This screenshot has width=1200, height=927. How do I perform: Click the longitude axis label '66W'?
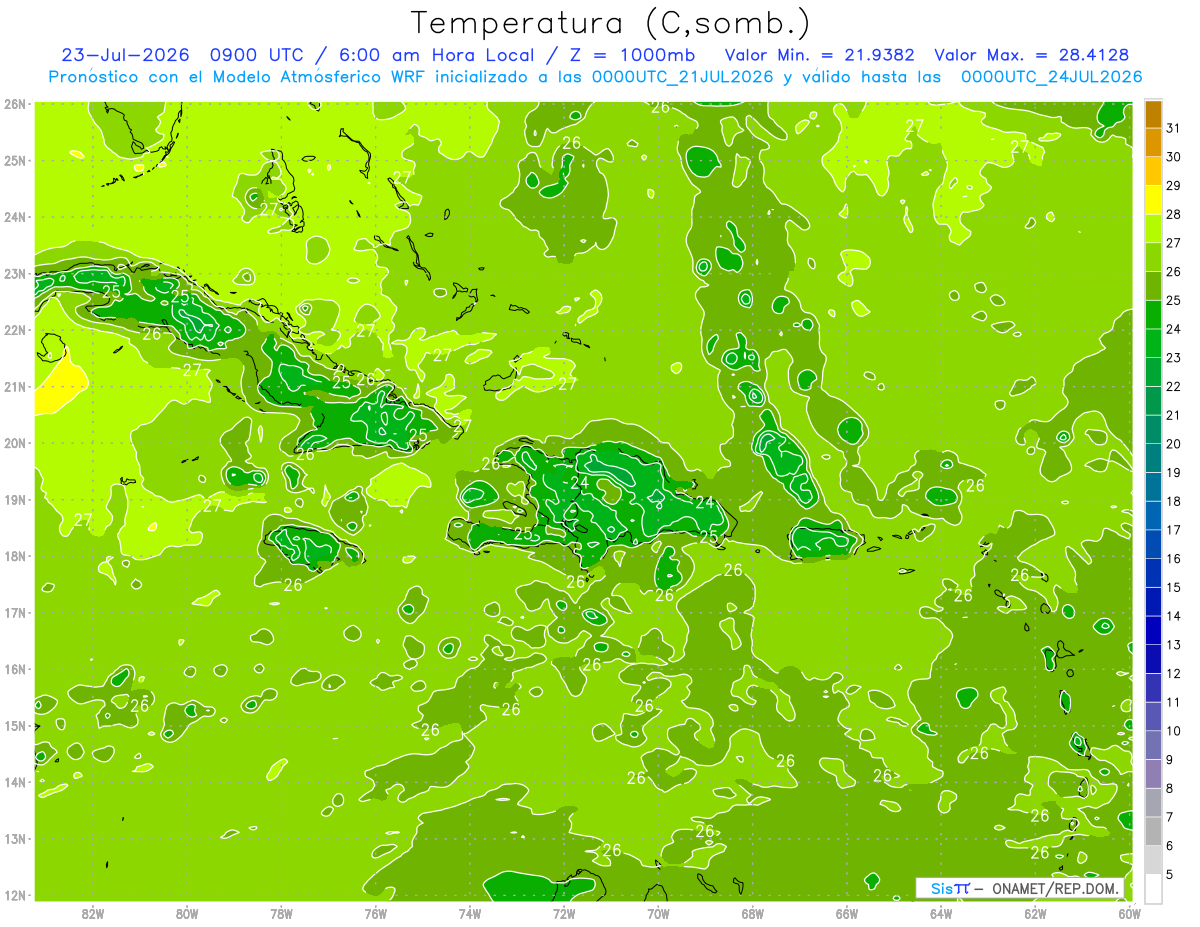point(847,913)
